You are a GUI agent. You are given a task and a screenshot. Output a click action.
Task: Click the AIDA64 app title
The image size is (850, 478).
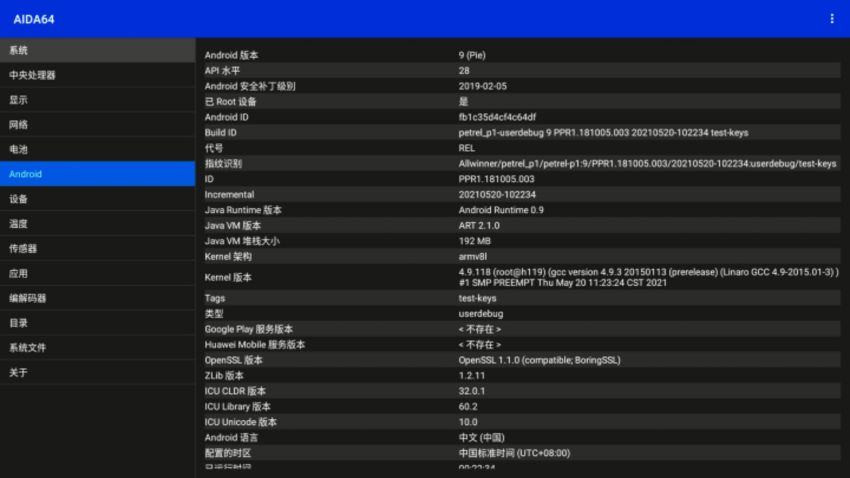[x=34, y=20]
